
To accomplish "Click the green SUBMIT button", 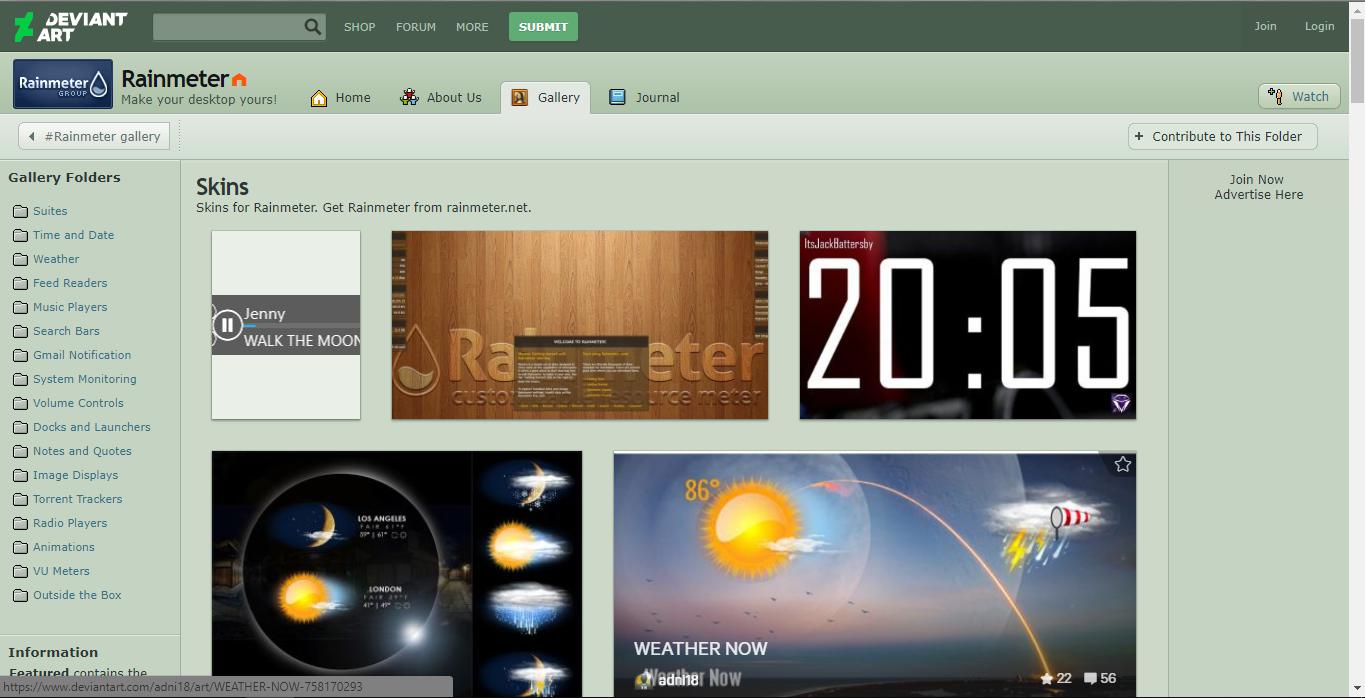I will click(x=543, y=27).
